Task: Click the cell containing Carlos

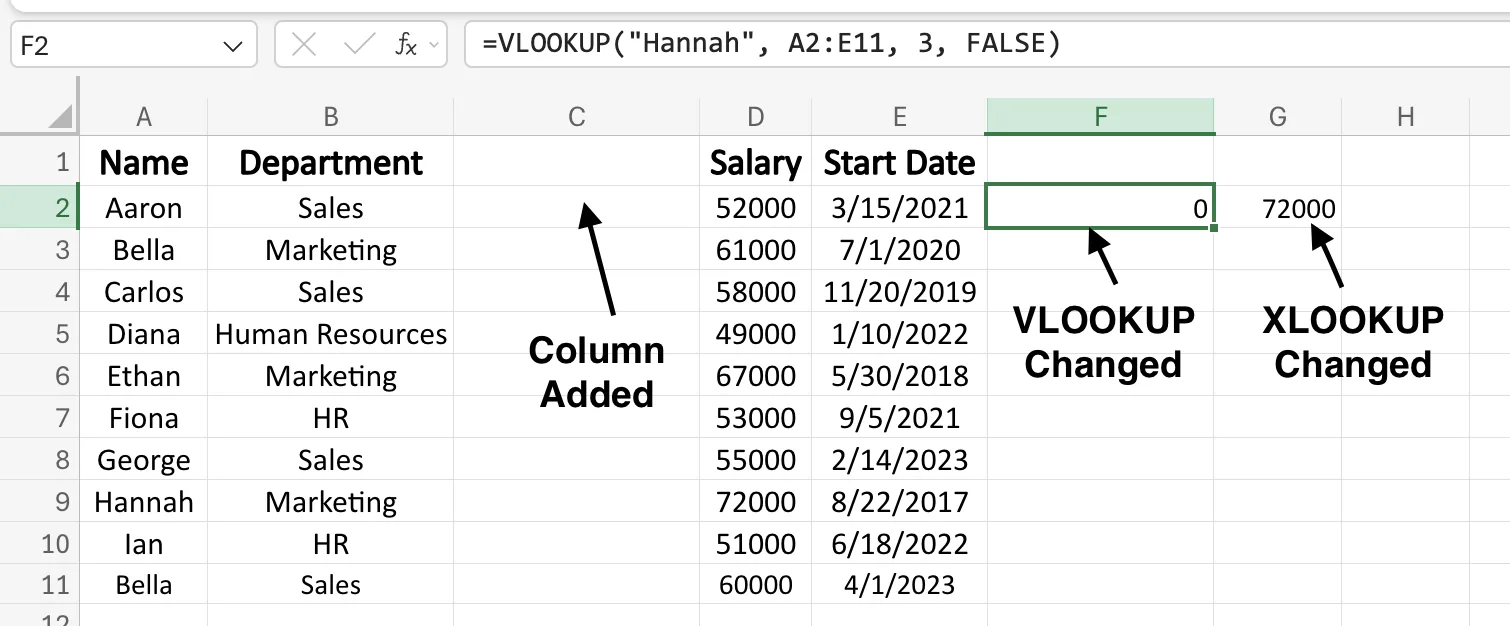Action: 144,292
